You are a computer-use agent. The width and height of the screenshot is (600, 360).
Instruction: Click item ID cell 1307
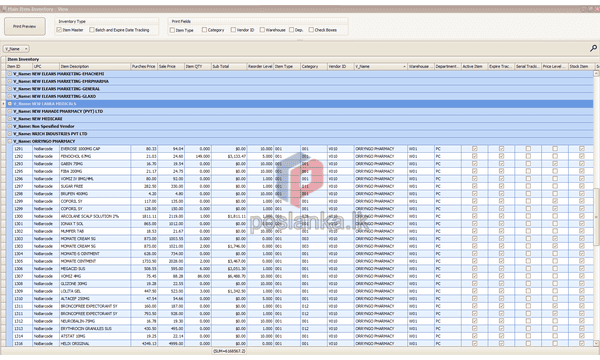point(22,276)
